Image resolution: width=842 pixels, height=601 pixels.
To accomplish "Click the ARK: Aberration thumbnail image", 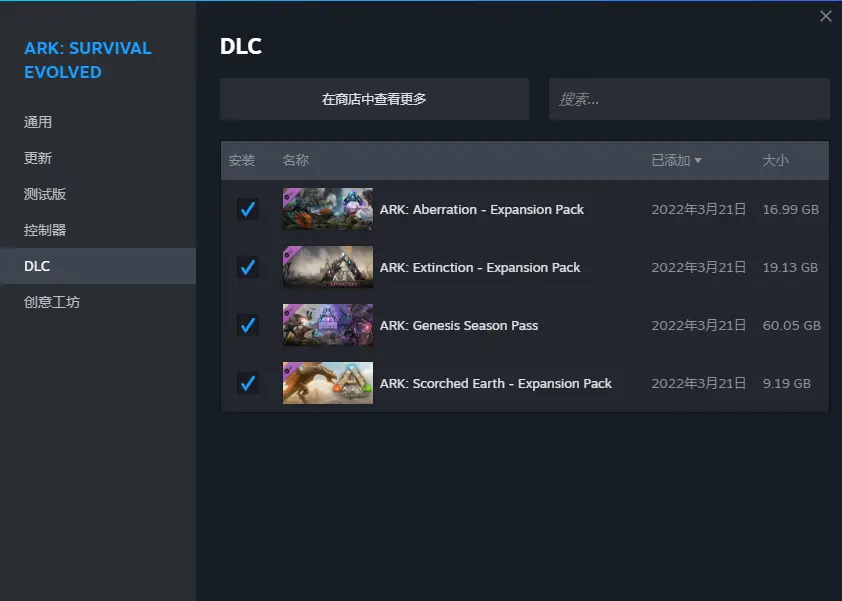I will (328, 209).
